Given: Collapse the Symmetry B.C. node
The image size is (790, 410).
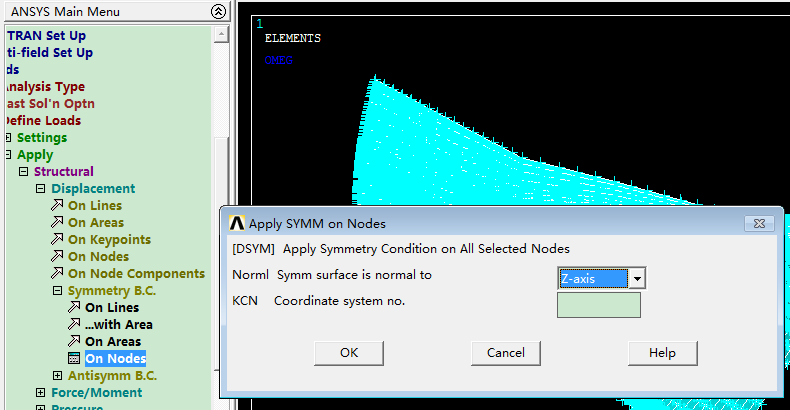Looking at the screenshot, I should point(57,291).
